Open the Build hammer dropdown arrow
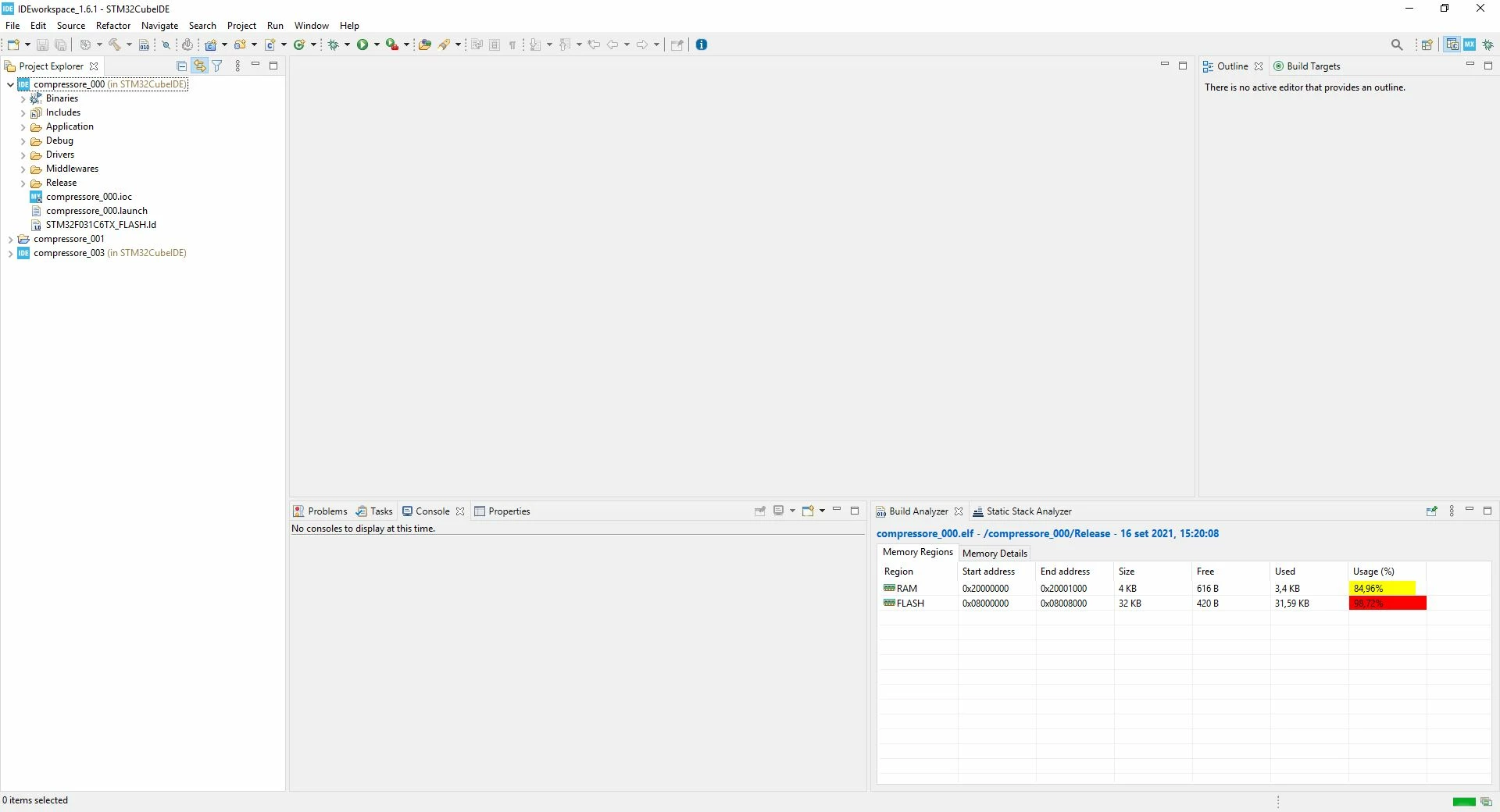The image size is (1500, 812). [129, 45]
